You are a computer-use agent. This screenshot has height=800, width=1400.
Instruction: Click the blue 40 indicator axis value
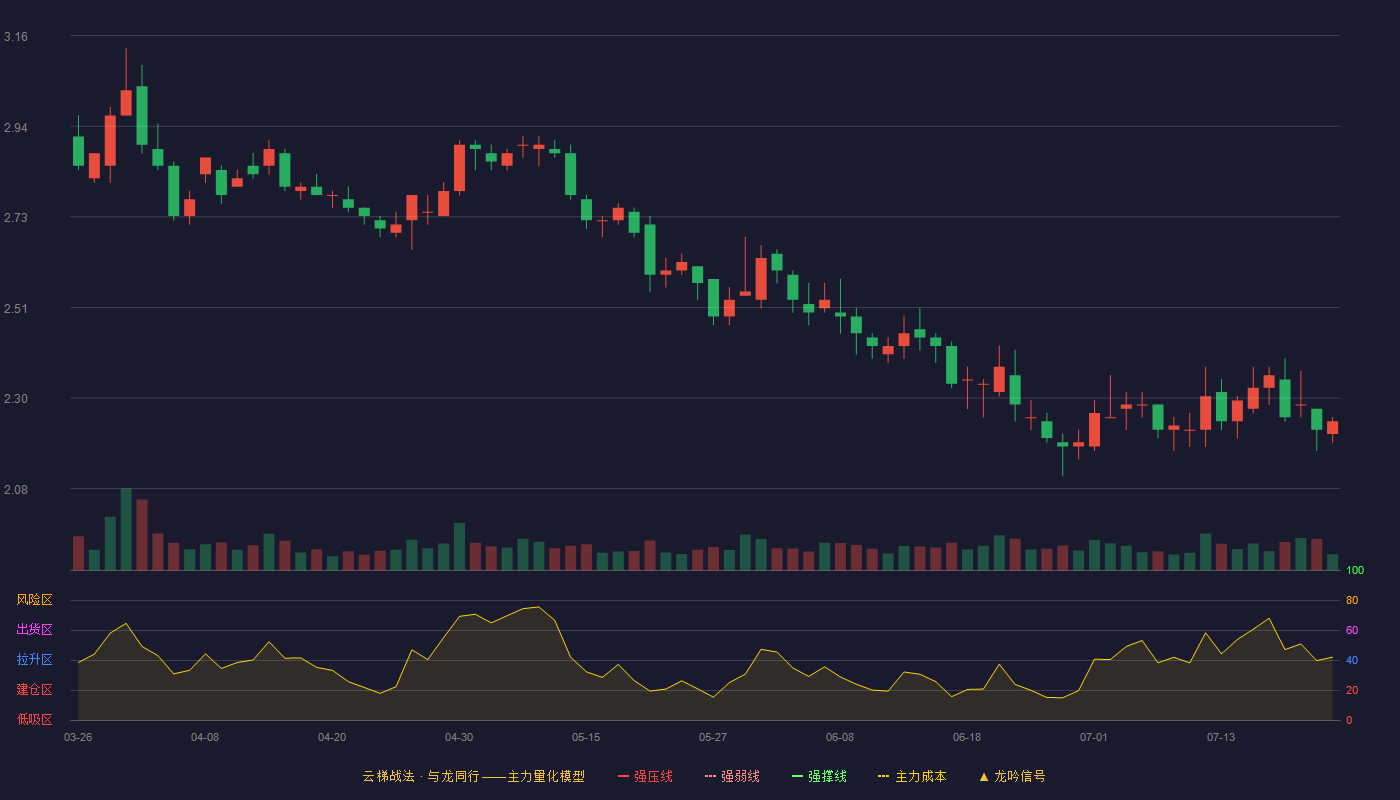click(x=1352, y=660)
